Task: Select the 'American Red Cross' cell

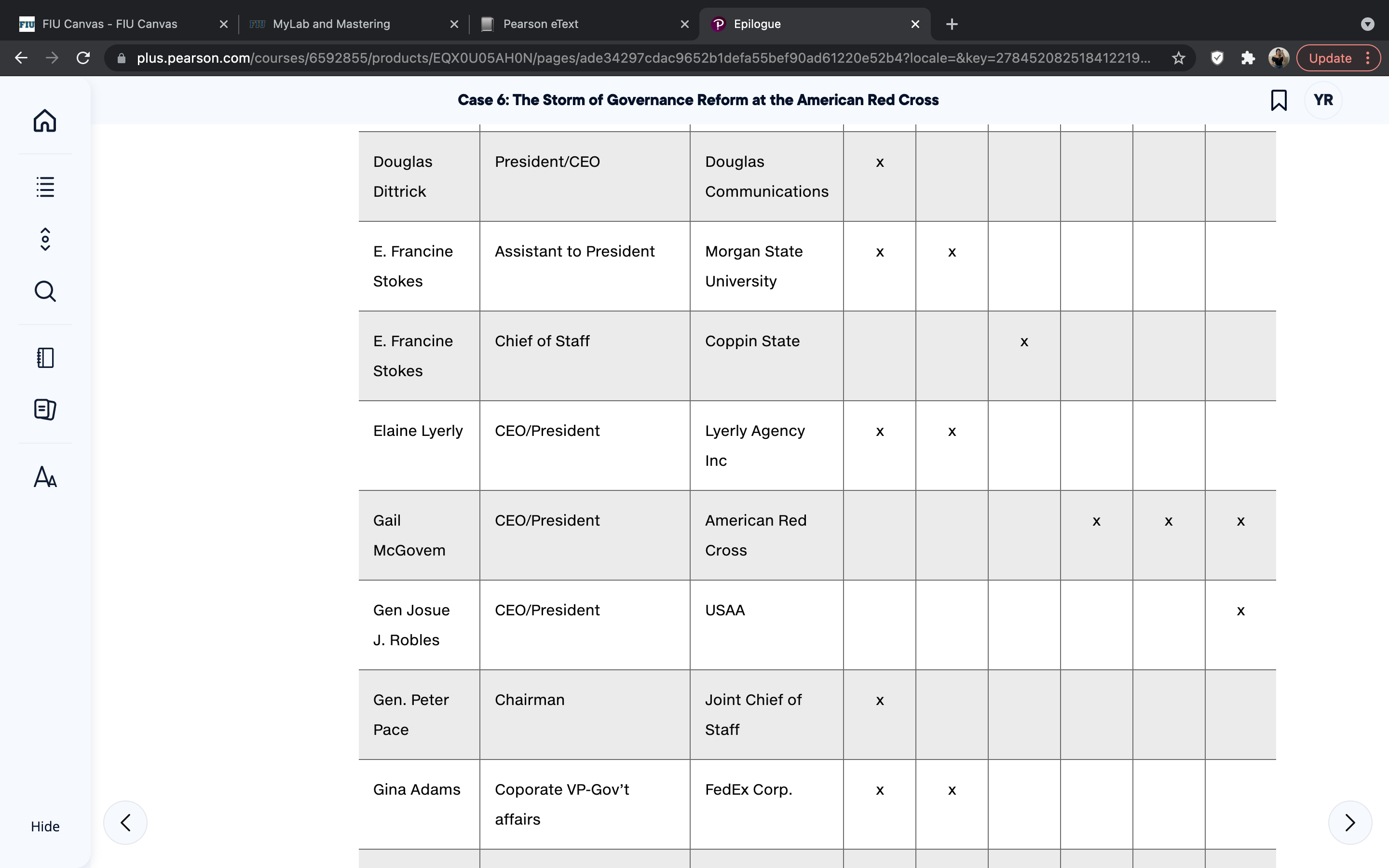Action: pyautogui.click(x=766, y=535)
